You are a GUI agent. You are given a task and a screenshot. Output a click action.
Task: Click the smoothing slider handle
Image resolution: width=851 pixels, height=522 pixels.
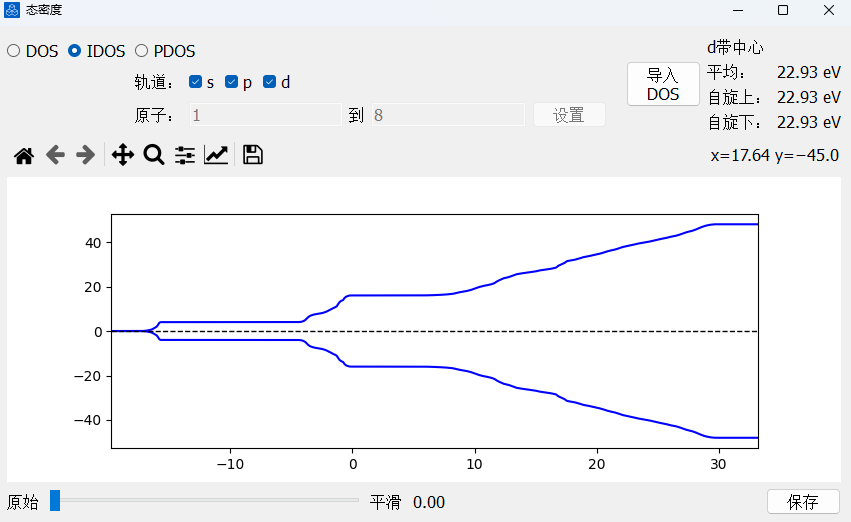point(55,501)
